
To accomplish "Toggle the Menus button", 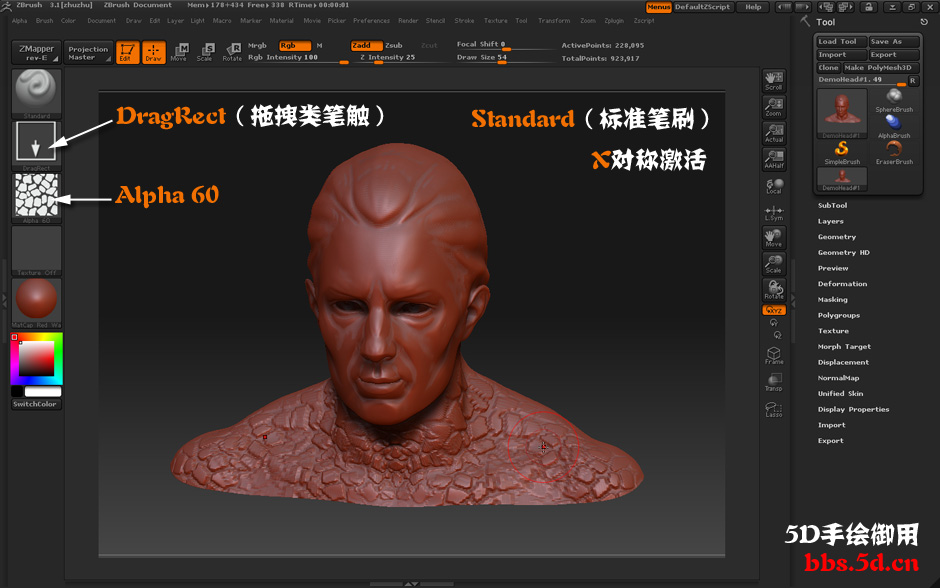I will point(659,7).
